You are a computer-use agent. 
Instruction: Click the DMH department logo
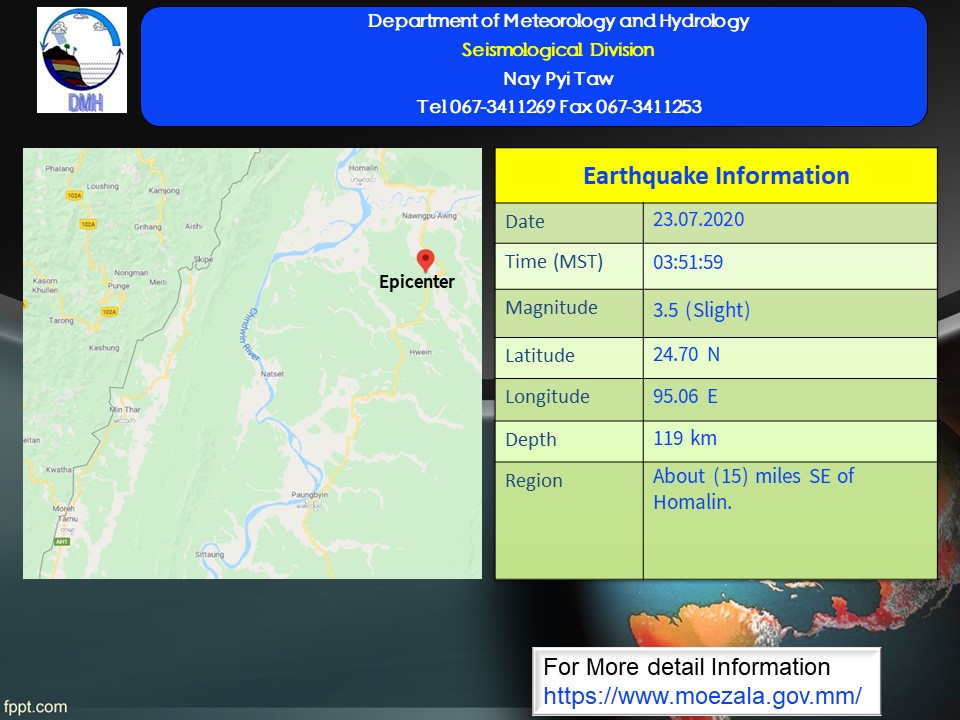82,60
